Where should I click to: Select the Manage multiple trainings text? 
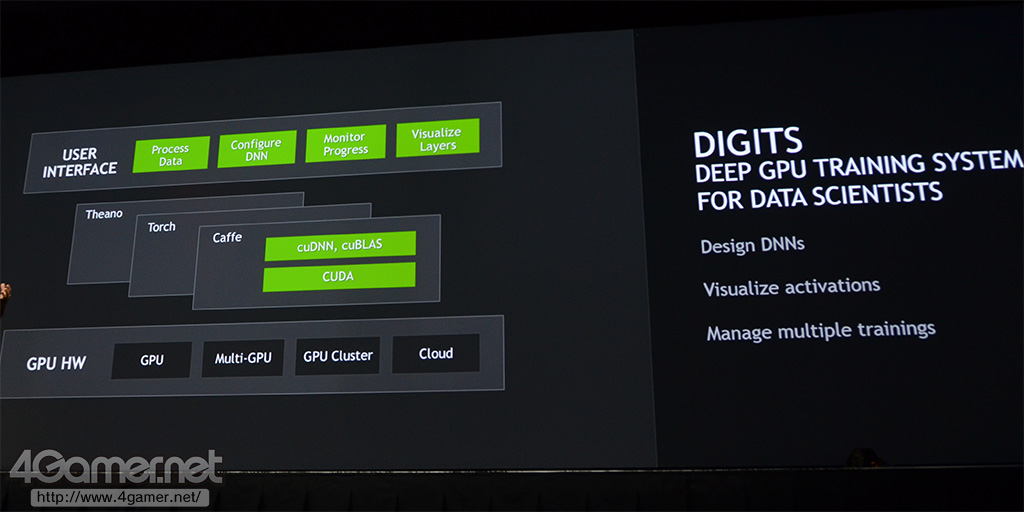click(x=821, y=330)
